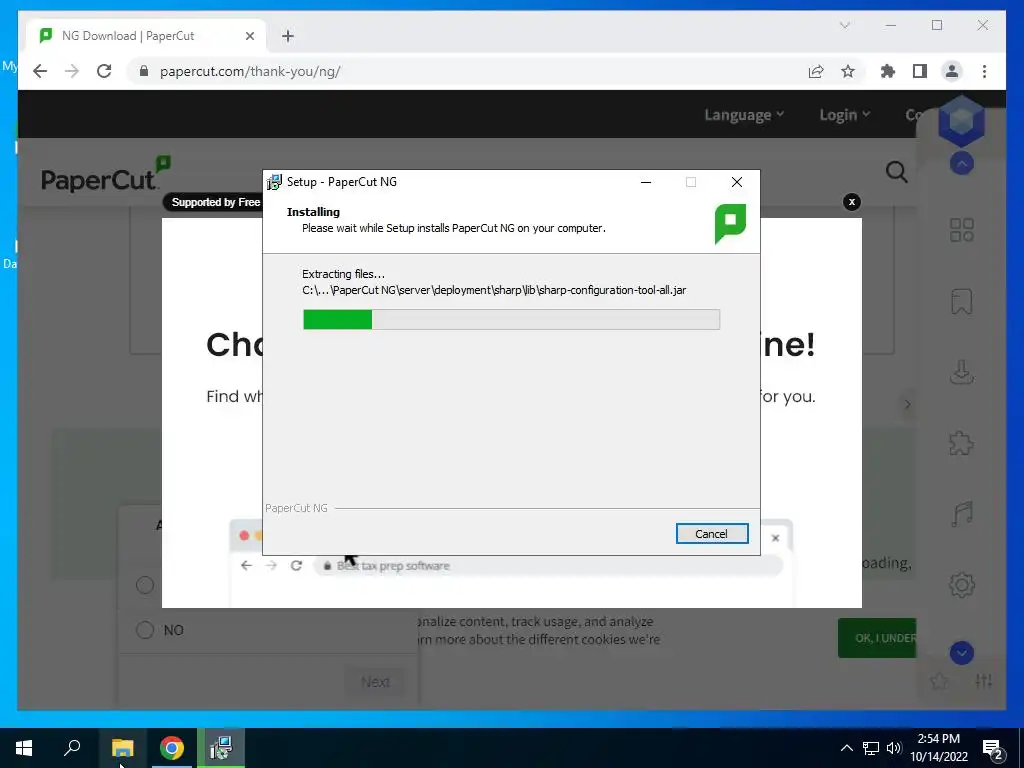Select the NG Download | PaperCut tab
Screen dimensions: 1024x768
[146, 36]
